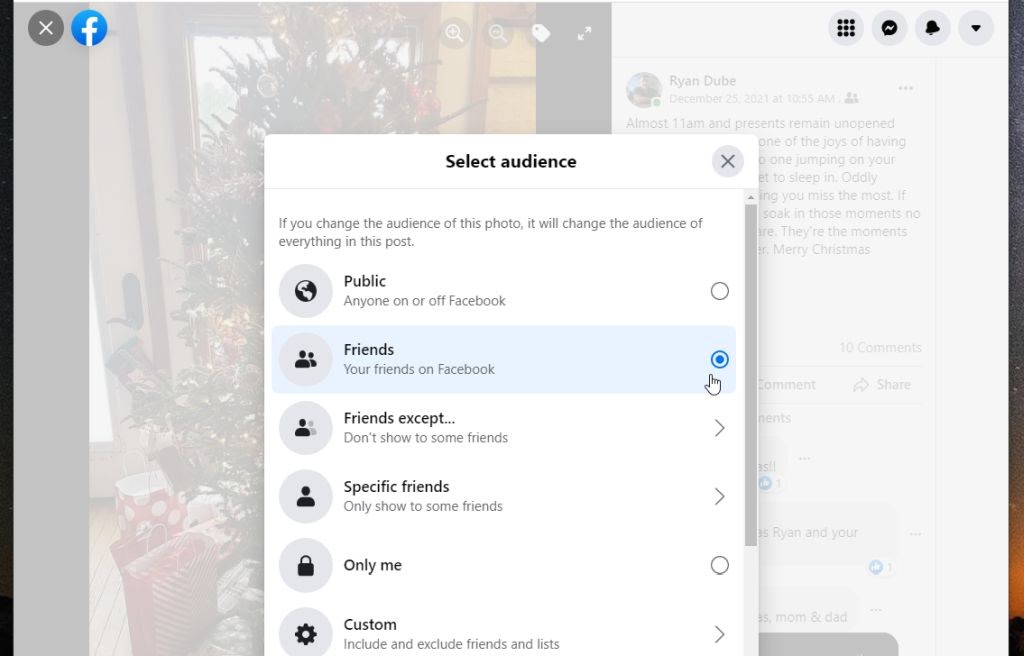Click Ryan Dube's profile picture
The height and width of the screenshot is (656, 1024).
tap(644, 90)
